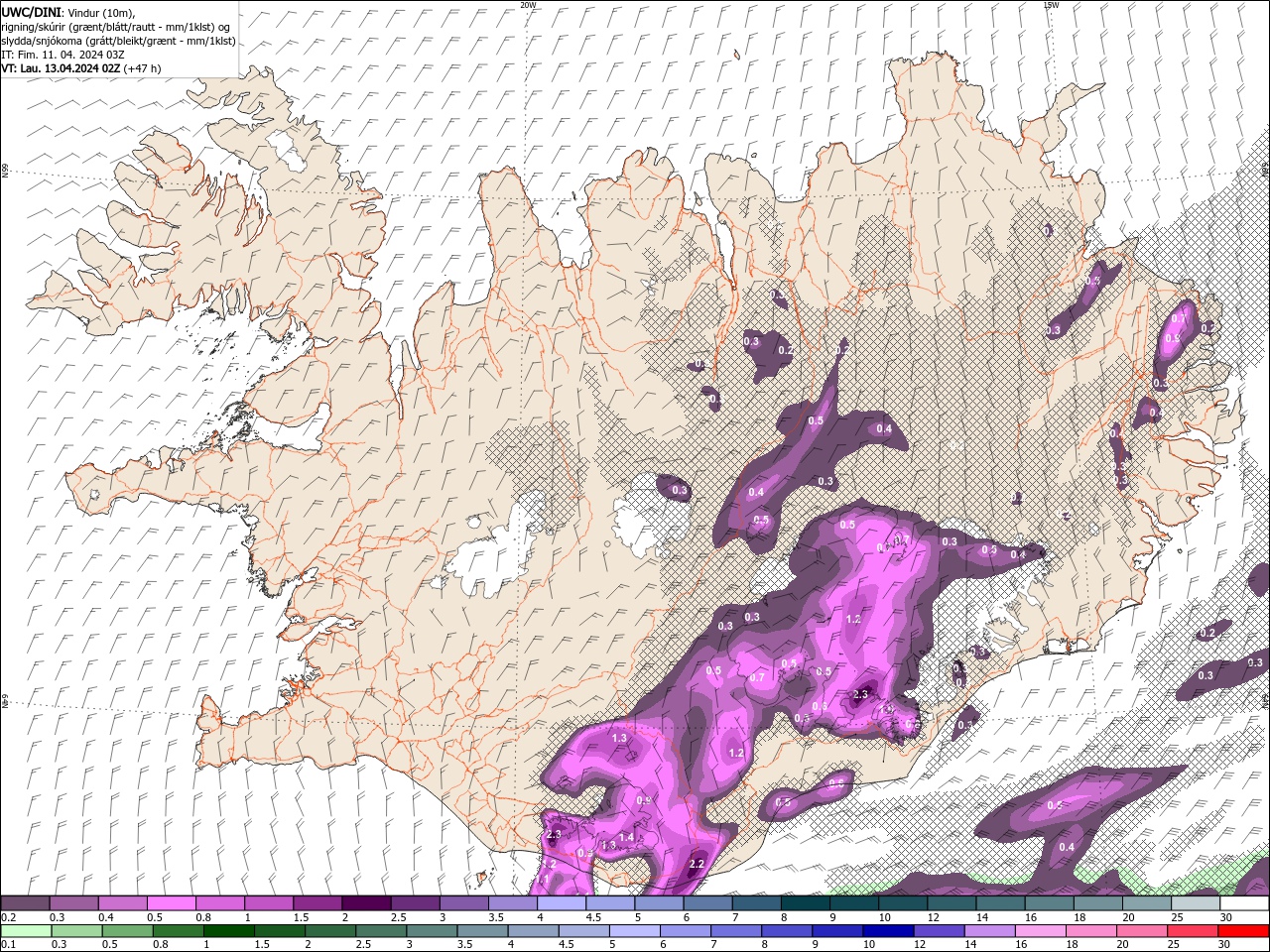Viewport: 1270px width, 952px height.
Task: Select the upper legend swatch starting at 2.5
Action: point(414,903)
